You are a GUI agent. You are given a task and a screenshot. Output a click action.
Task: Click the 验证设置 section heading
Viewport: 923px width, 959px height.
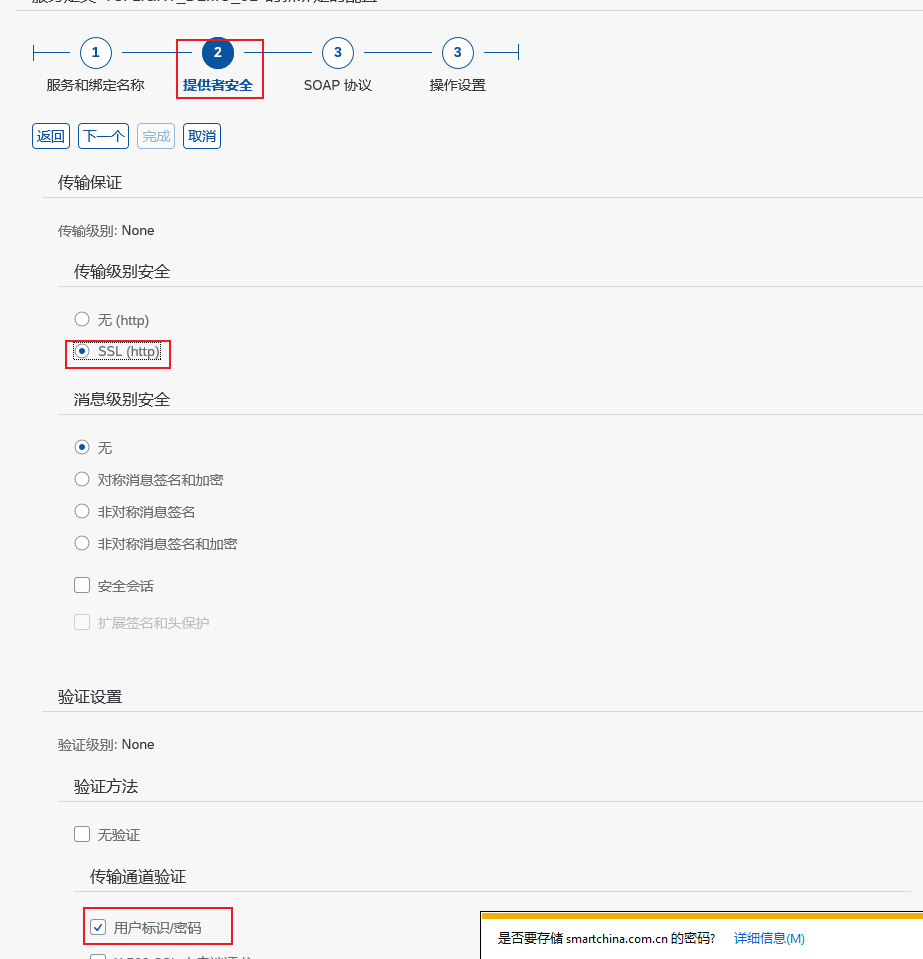pos(90,697)
